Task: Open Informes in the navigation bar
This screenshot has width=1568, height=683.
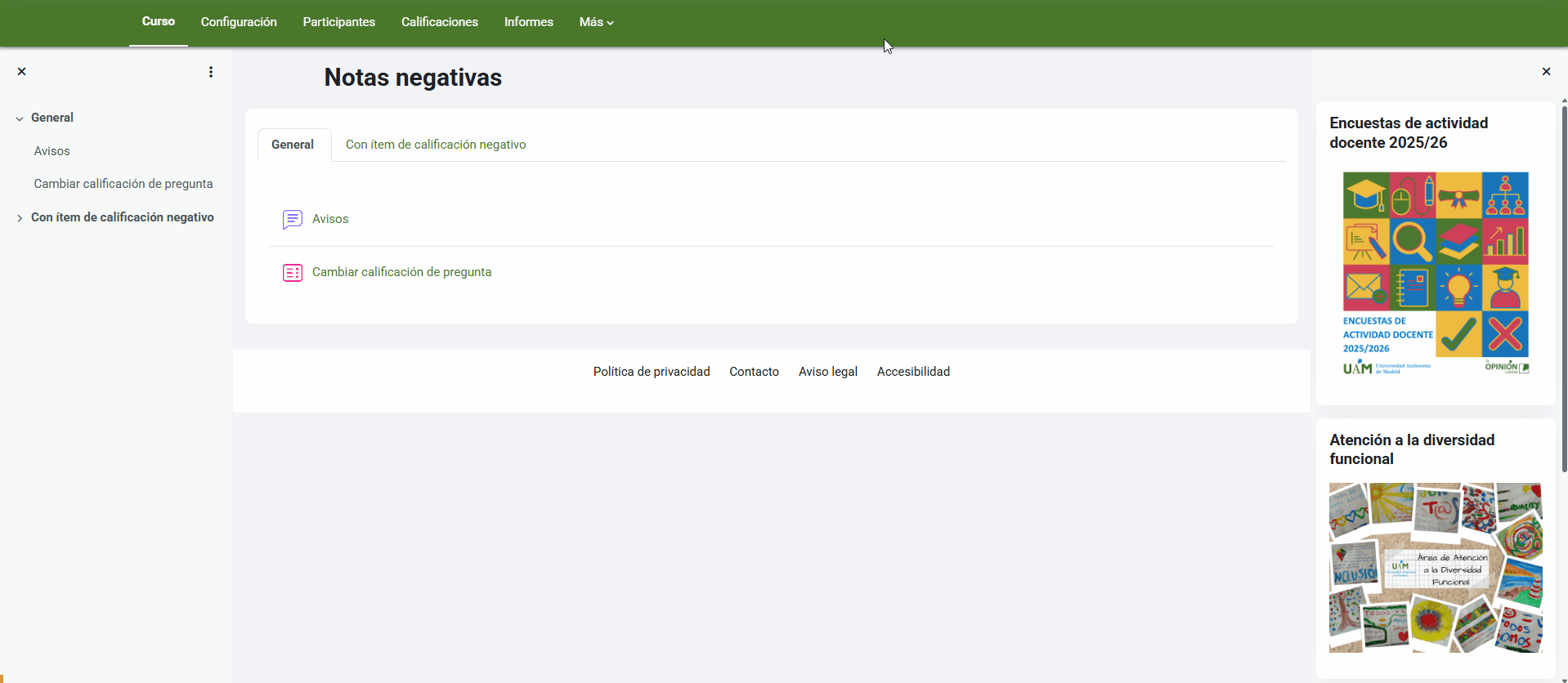Action: point(528,22)
